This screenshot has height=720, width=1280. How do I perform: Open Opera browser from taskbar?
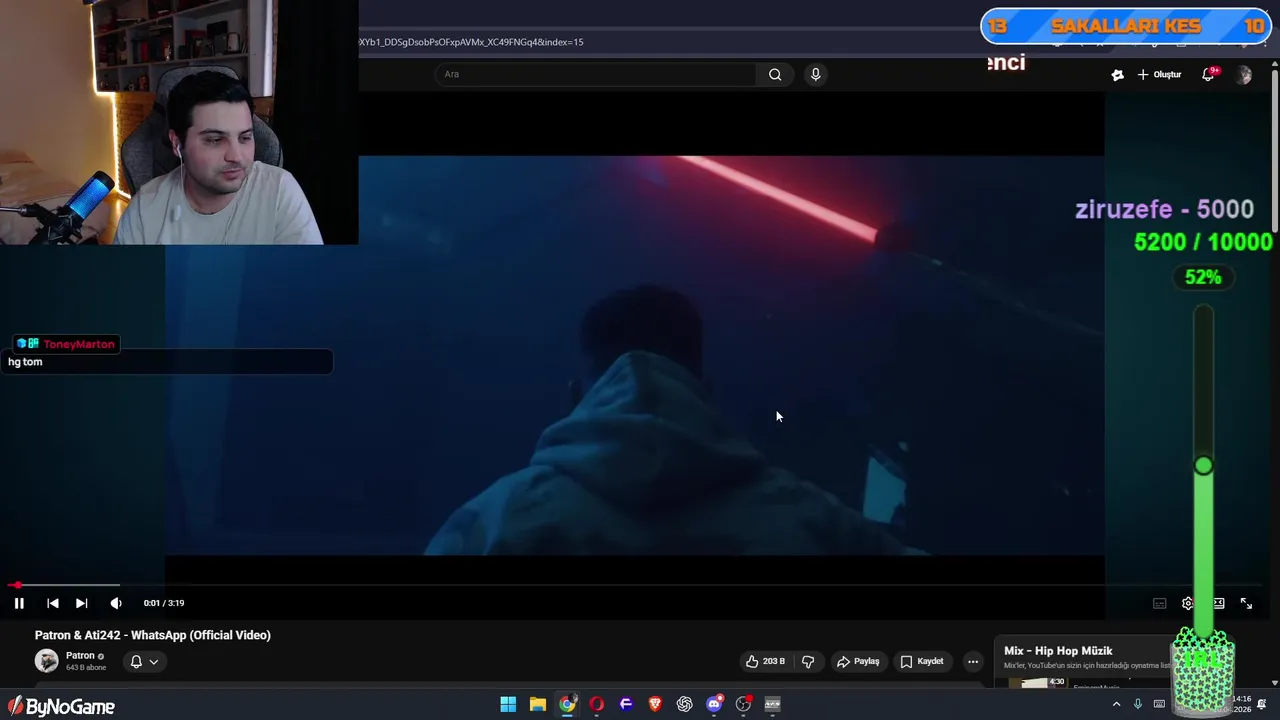point(597,704)
